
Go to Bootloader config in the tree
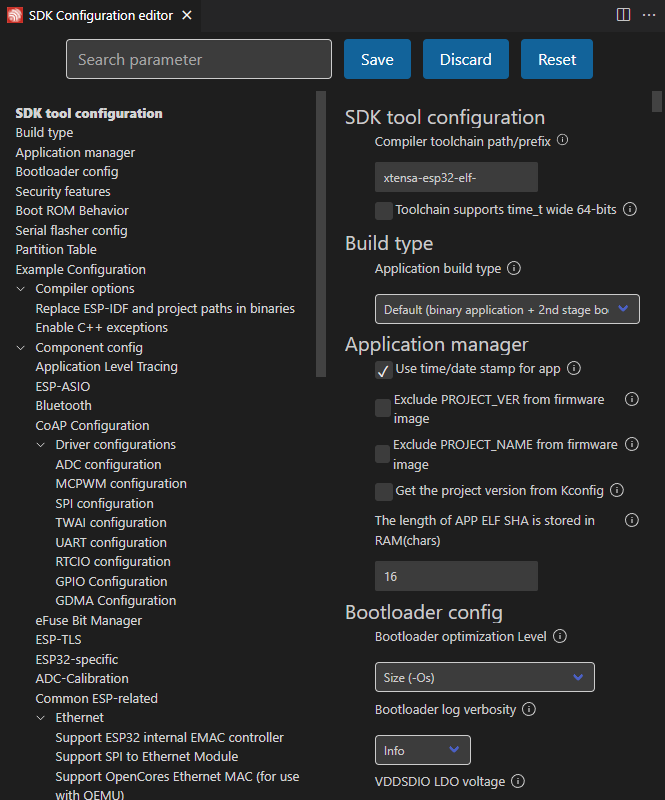pyautogui.click(x=67, y=172)
